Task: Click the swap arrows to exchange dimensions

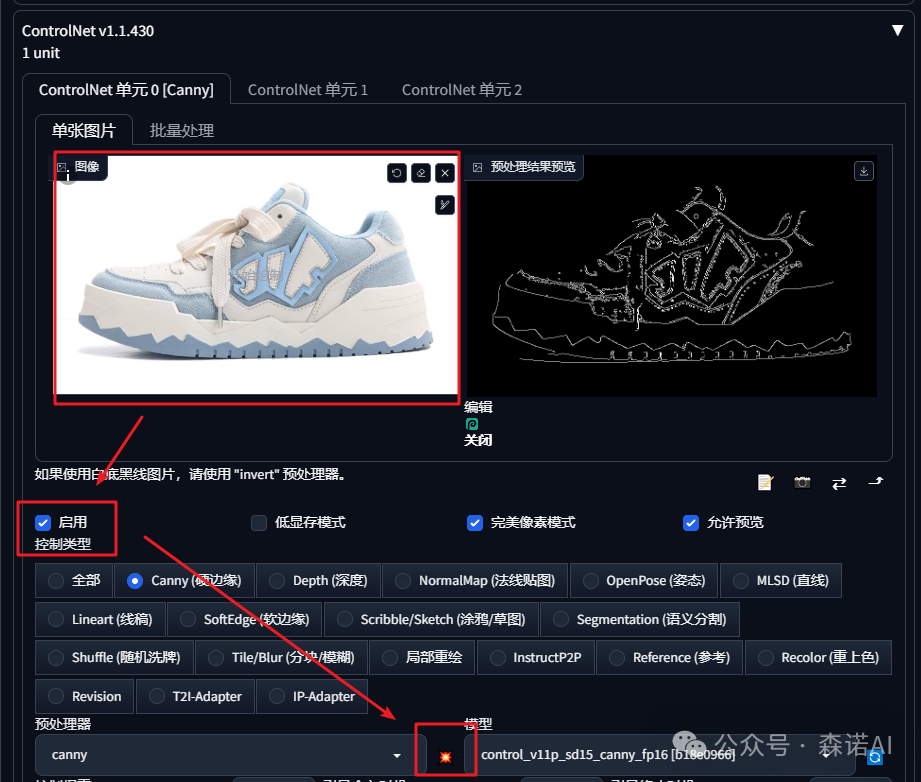Action: [838, 482]
